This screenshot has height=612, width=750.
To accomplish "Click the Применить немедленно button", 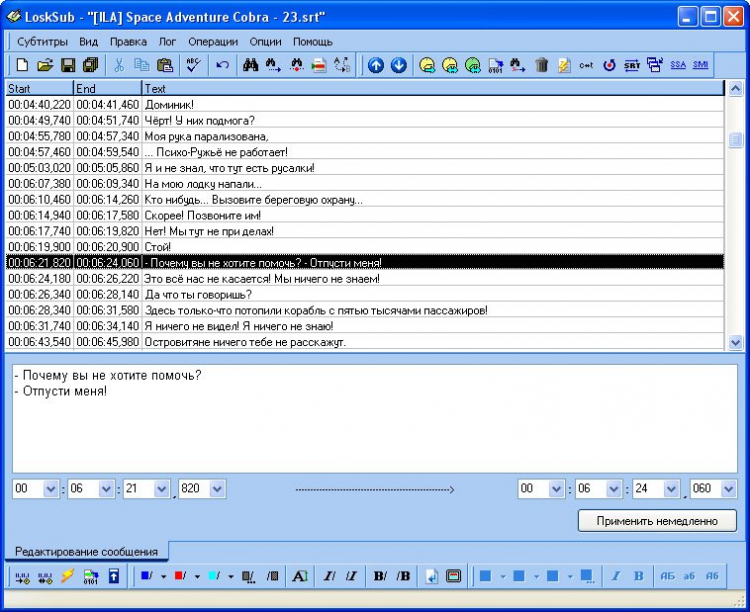I will pos(657,521).
